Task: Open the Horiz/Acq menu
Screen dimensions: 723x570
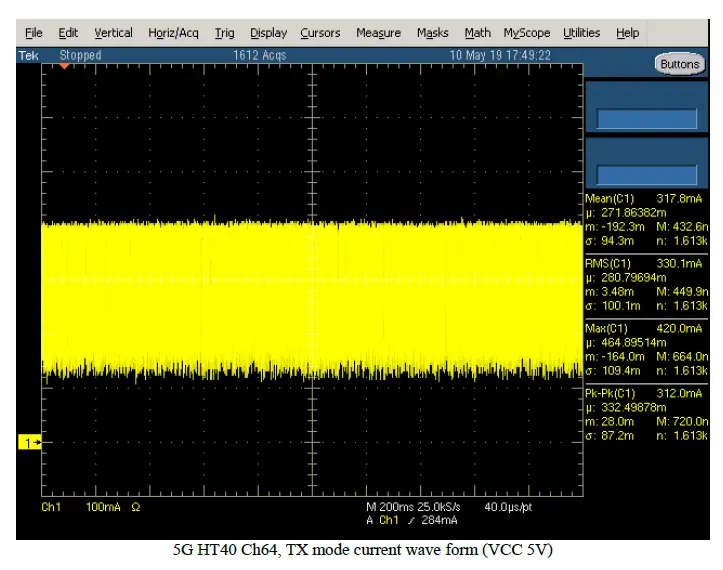Action: 174,33
